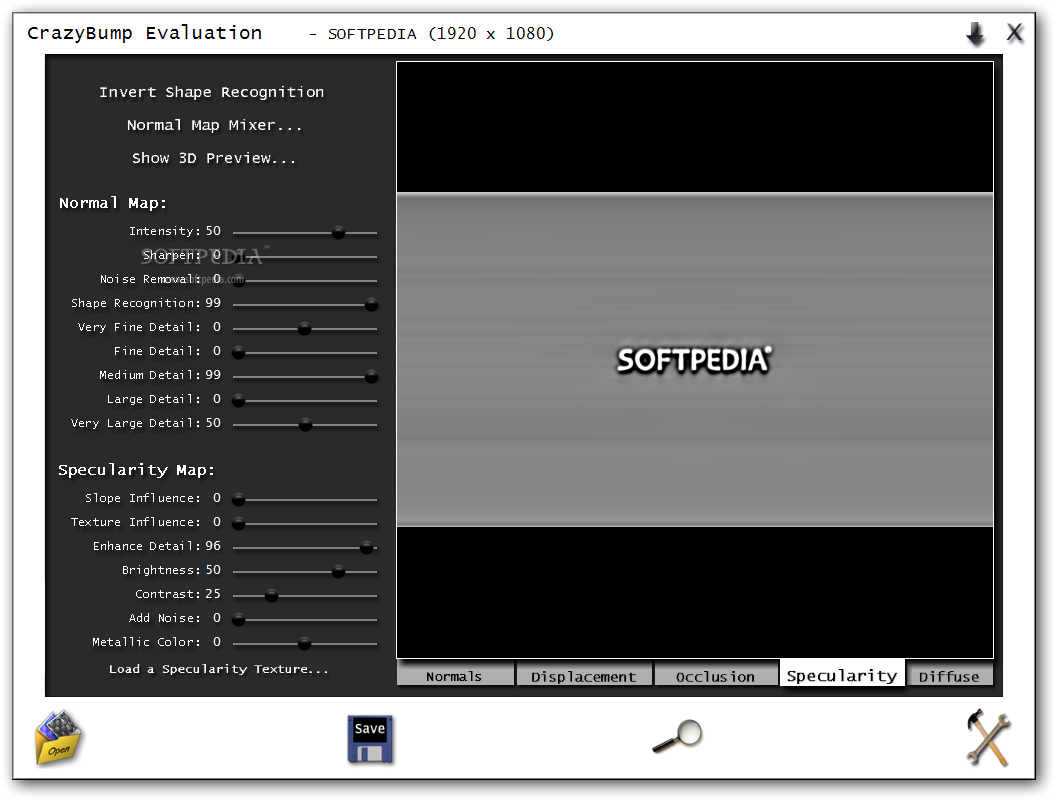1056x800 pixels.
Task: Select the Specularity tab
Action: click(842, 674)
